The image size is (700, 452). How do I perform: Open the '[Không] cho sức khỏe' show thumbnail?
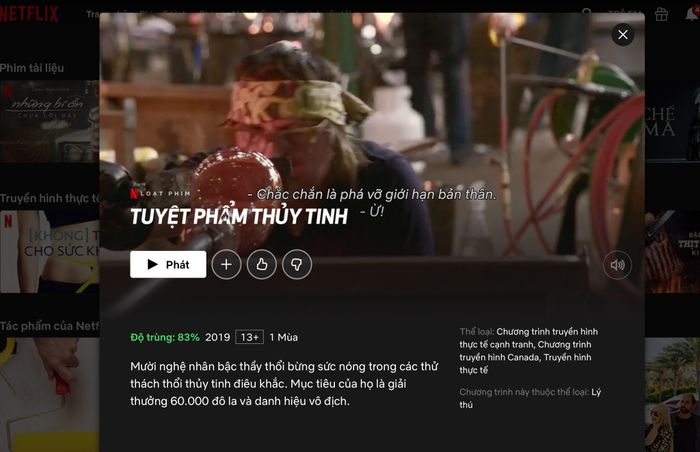click(x=49, y=251)
